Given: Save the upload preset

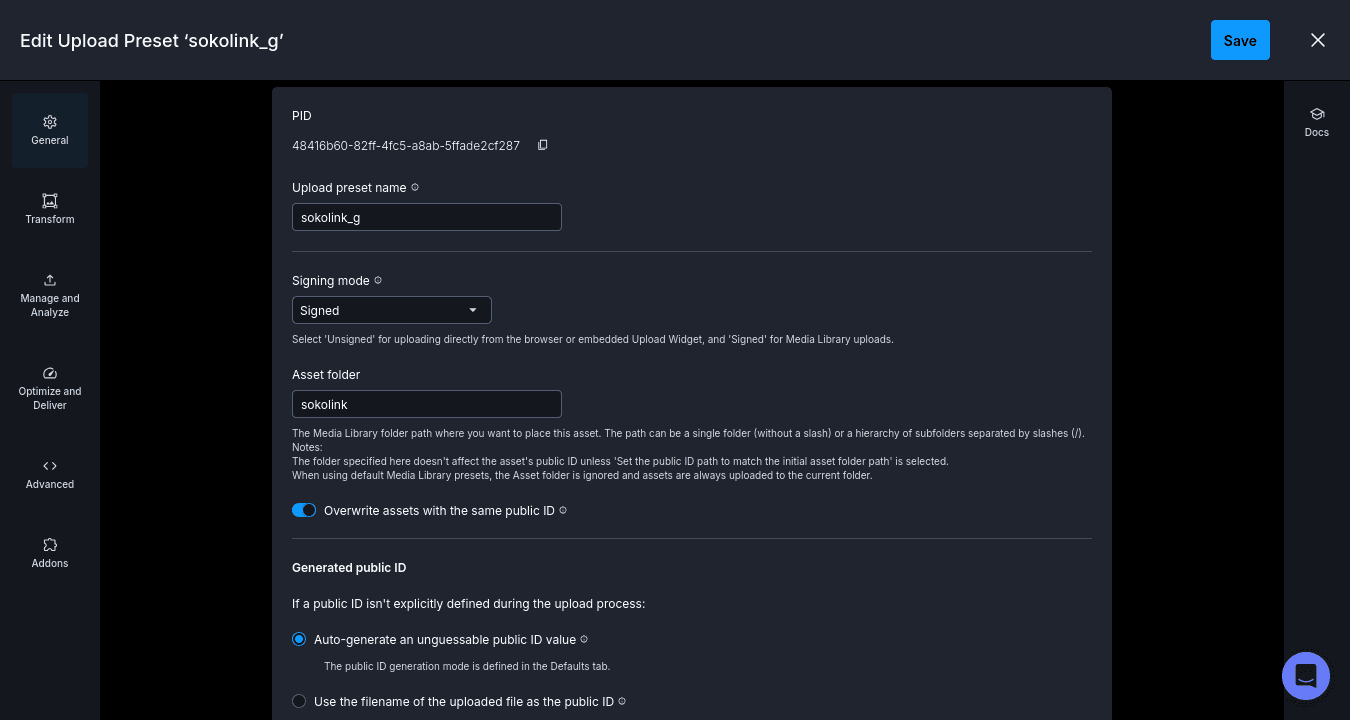Looking at the screenshot, I should point(1240,40).
